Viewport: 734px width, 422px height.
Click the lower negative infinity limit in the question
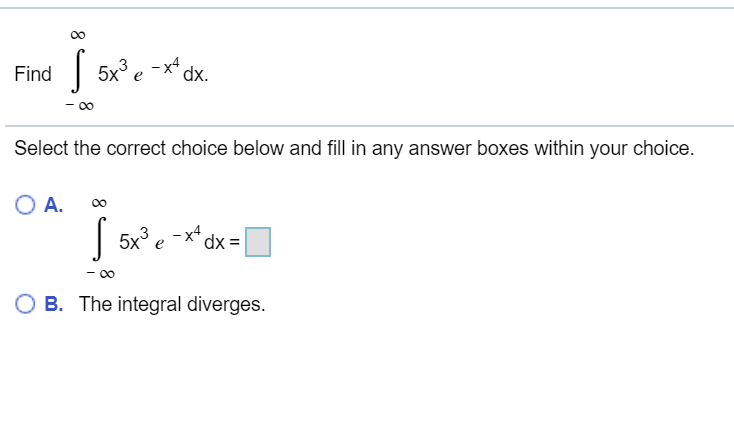tap(80, 106)
